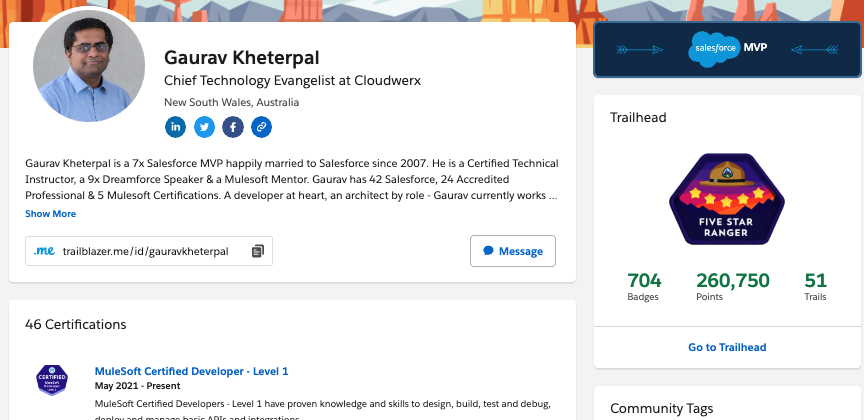Click New South Wales, Australia location

[x=231, y=103]
